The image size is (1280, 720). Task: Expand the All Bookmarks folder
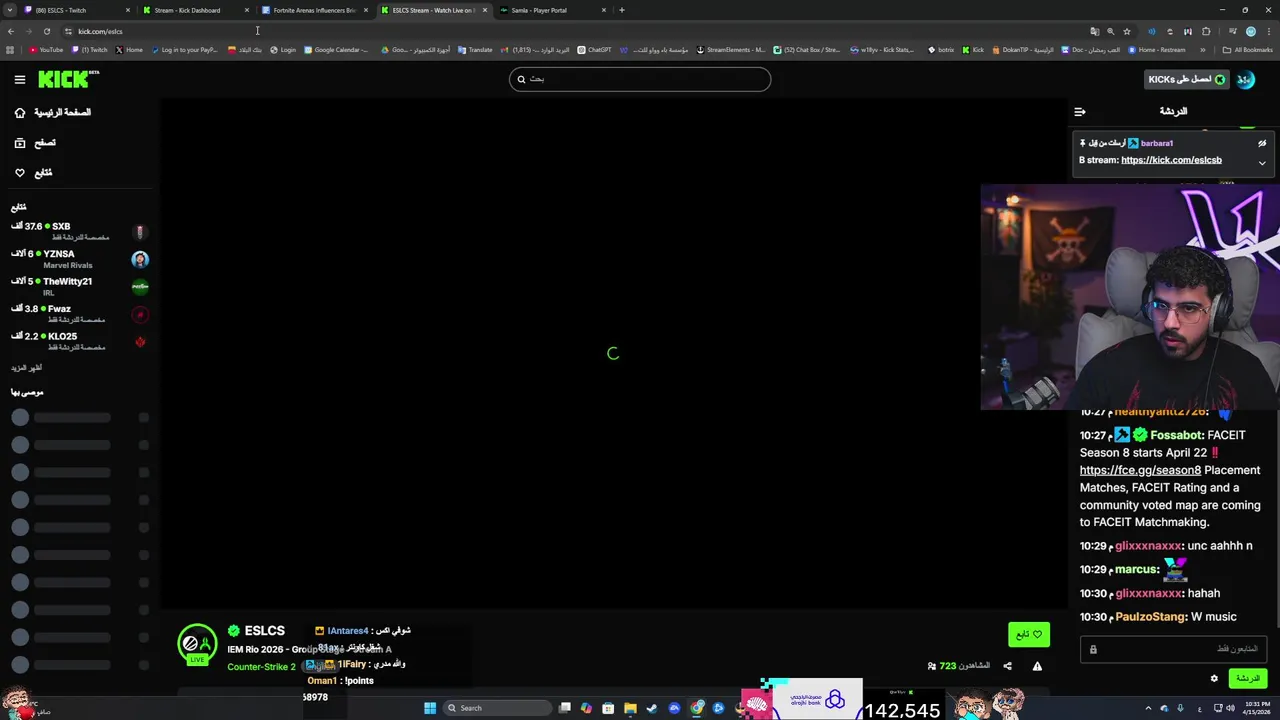(x=1248, y=50)
